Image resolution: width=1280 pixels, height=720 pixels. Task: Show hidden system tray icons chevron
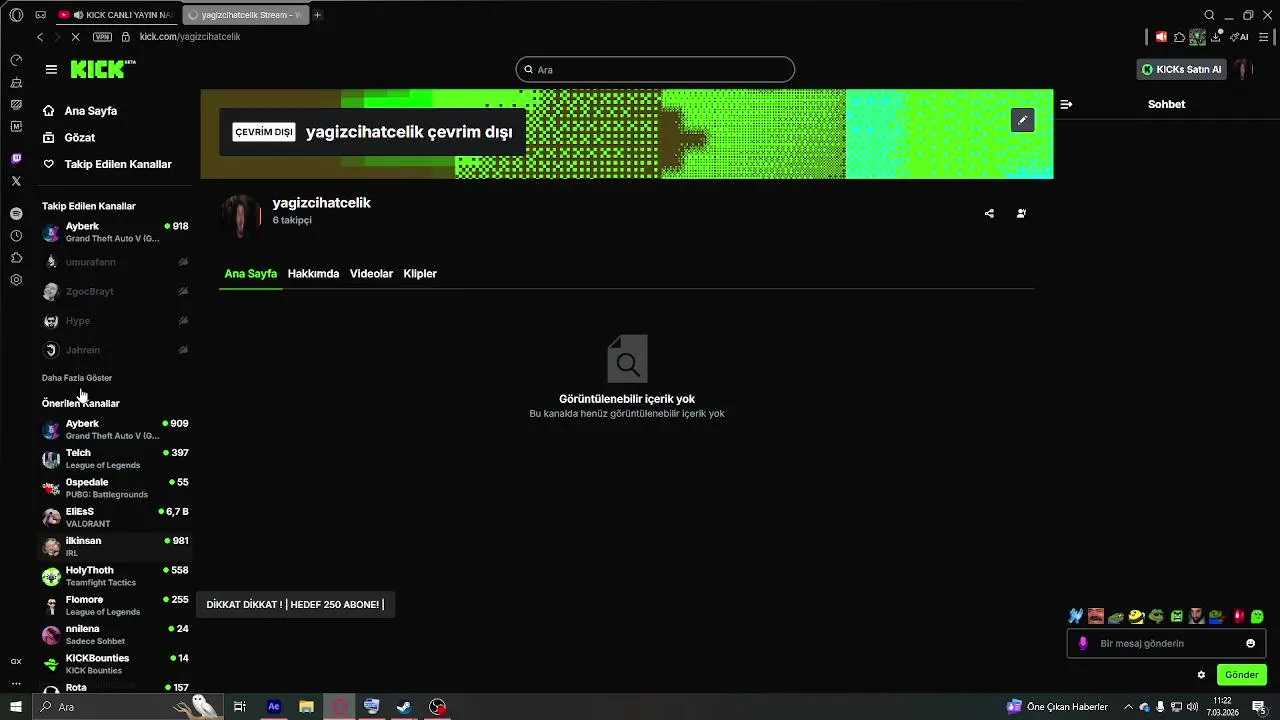click(1128, 707)
